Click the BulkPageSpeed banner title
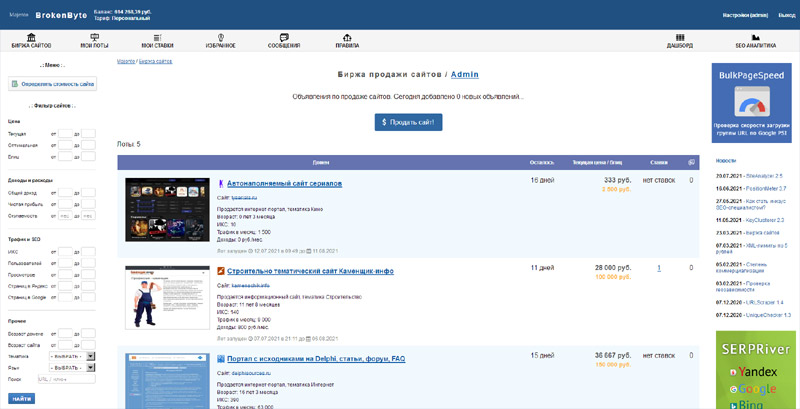The image size is (800, 409). 751,75
